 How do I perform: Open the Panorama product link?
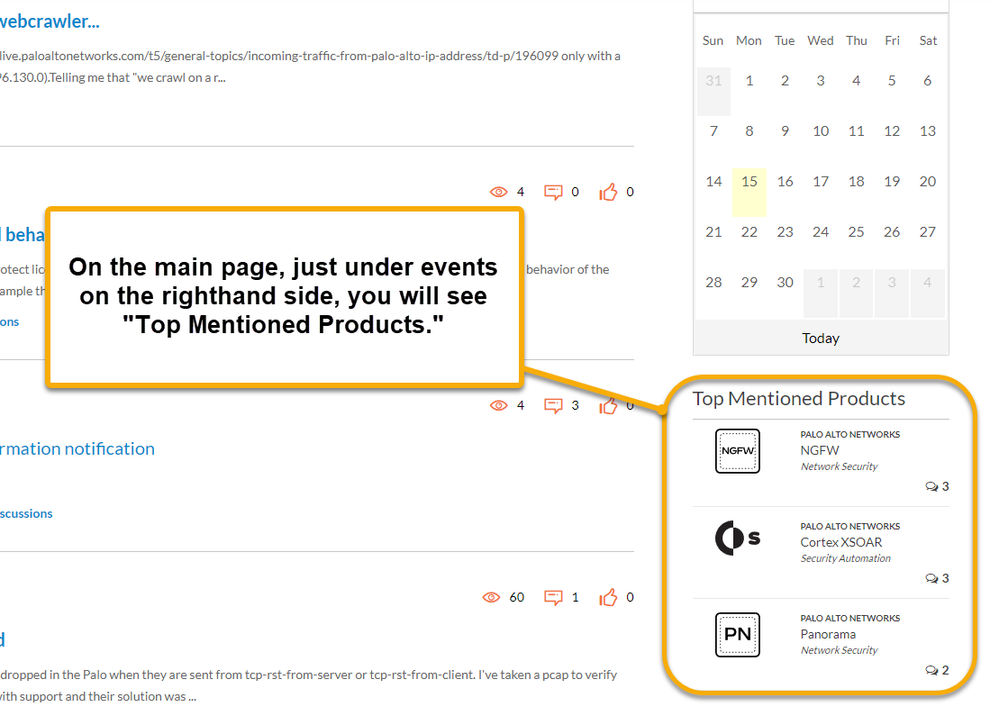coord(828,634)
